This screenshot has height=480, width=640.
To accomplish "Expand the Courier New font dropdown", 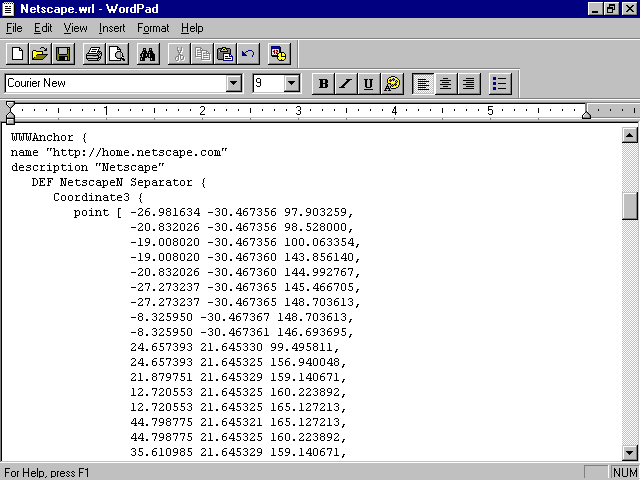I will tap(234, 84).
